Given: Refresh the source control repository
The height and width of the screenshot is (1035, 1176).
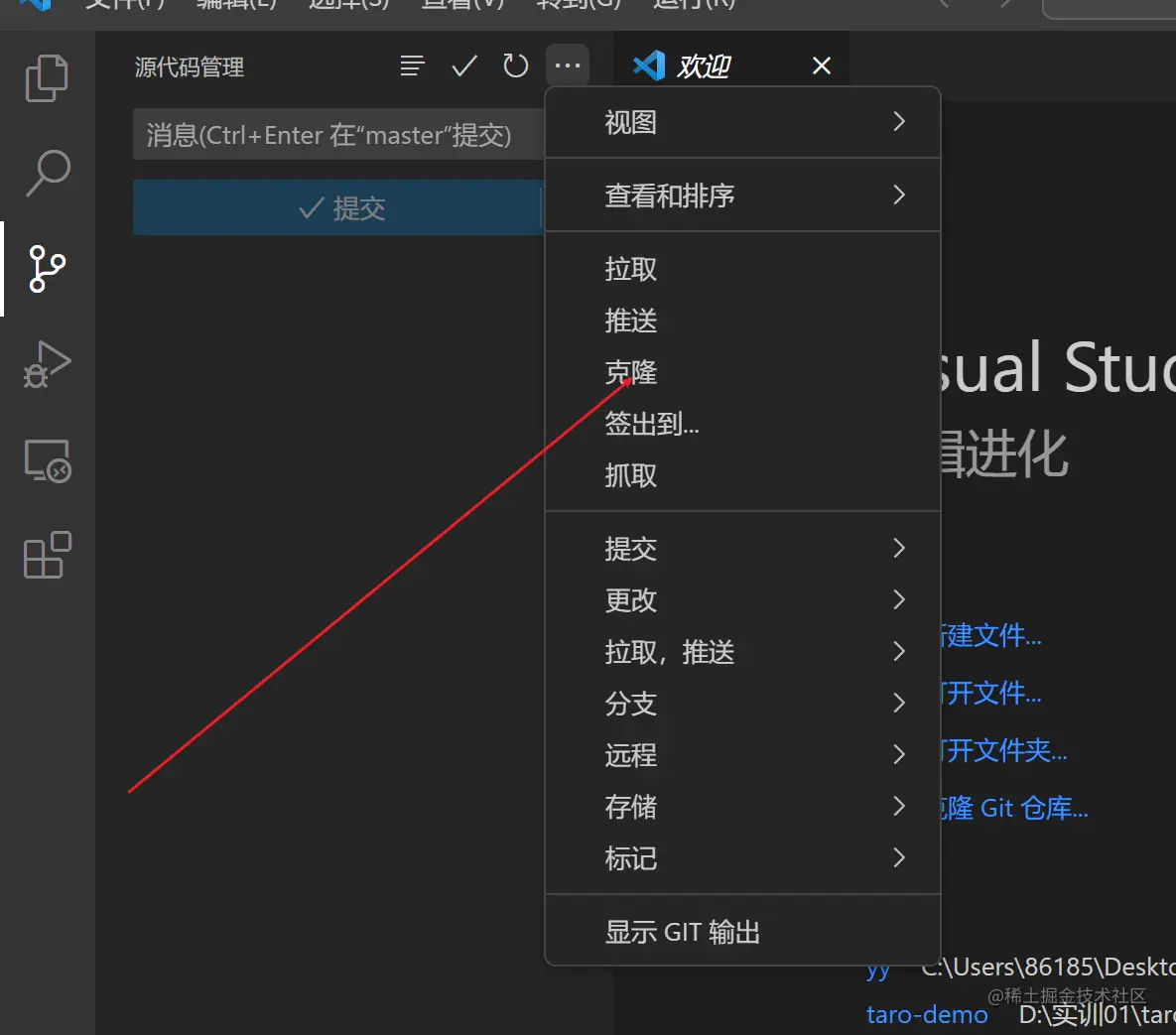Looking at the screenshot, I should pyautogui.click(x=515, y=65).
